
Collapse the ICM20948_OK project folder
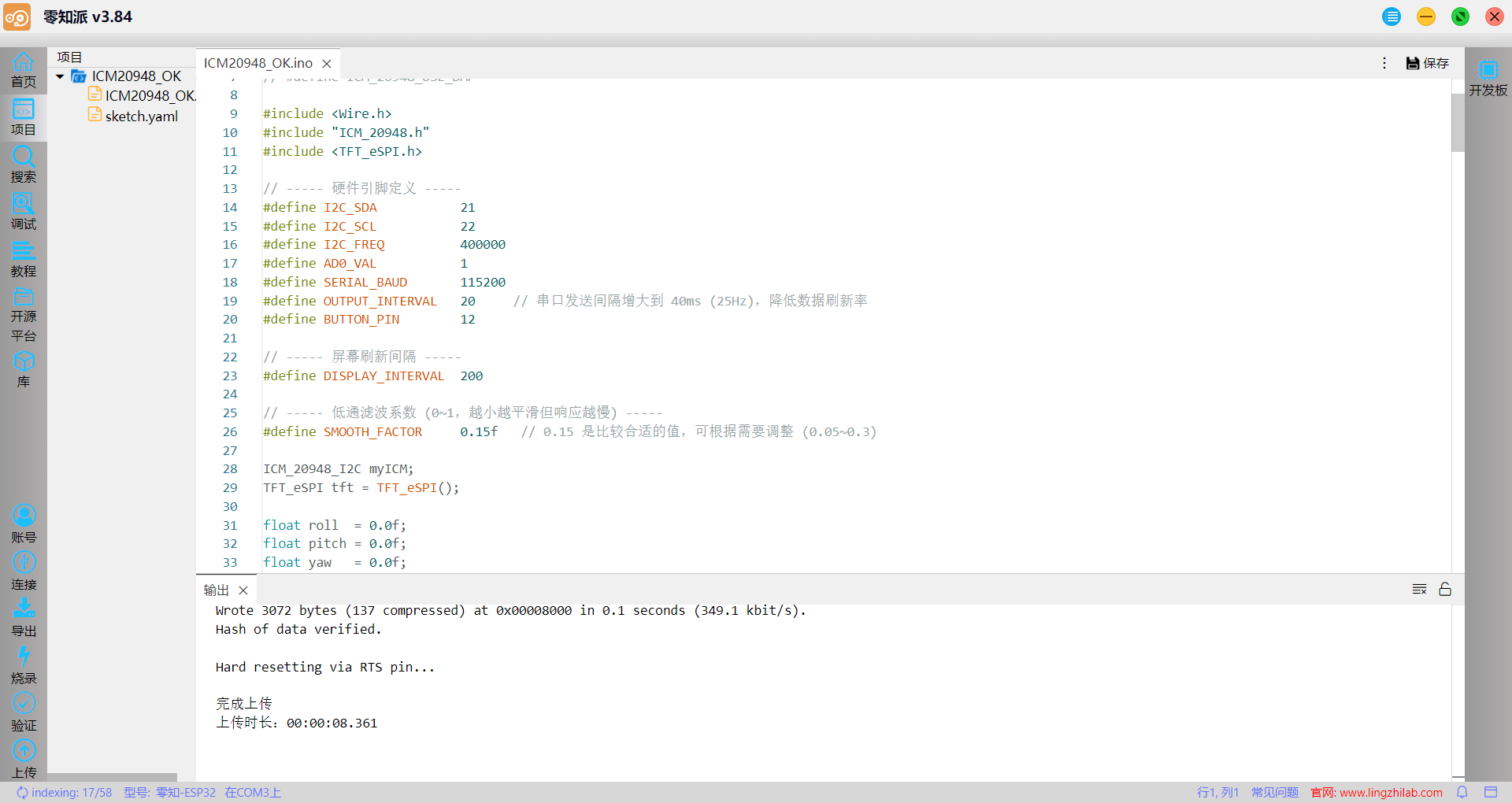coord(60,76)
